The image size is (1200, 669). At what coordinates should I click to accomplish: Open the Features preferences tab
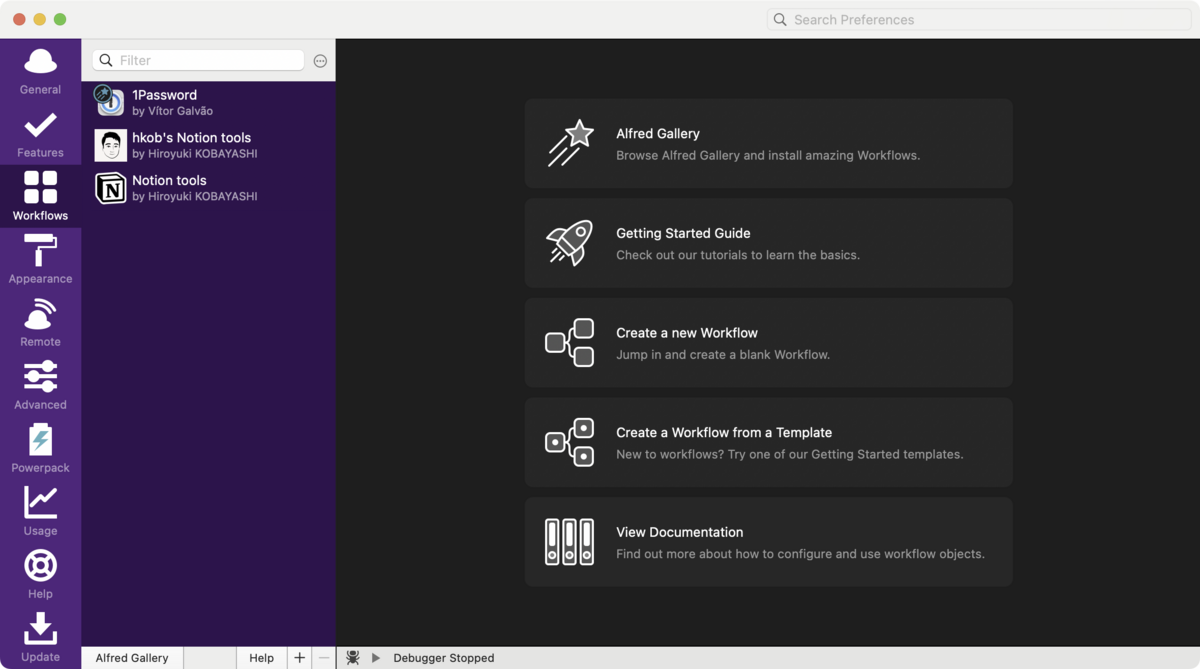point(40,134)
